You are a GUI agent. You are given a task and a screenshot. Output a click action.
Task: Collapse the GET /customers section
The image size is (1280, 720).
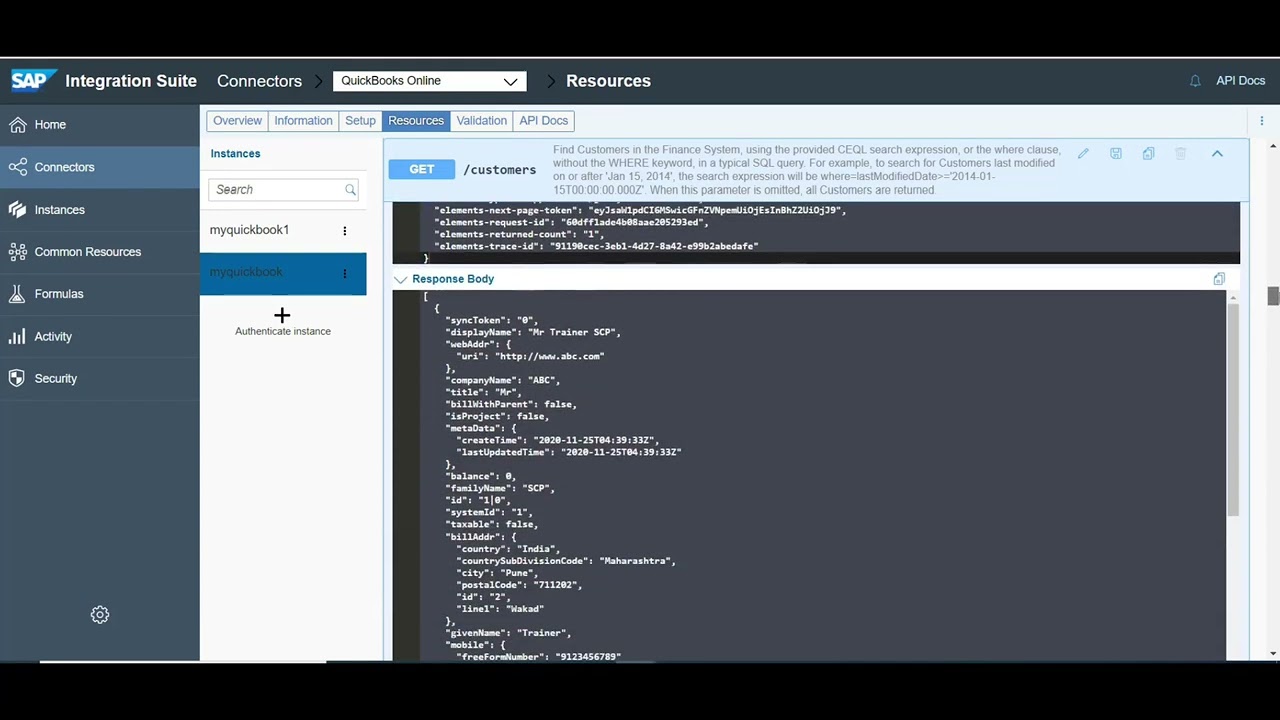[x=1217, y=154]
